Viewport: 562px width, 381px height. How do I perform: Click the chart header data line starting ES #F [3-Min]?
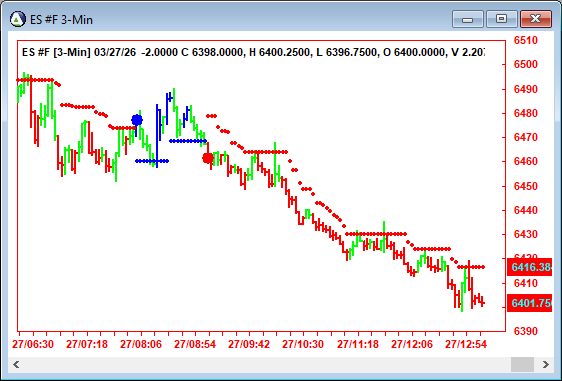pyautogui.click(x=253, y=52)
